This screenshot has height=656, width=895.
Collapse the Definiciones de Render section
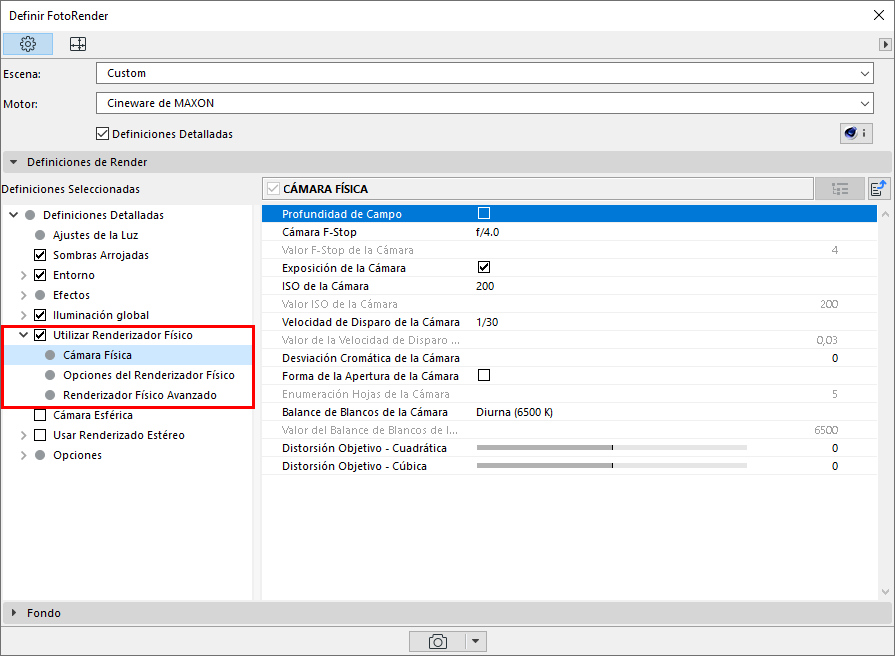[14, 162]
